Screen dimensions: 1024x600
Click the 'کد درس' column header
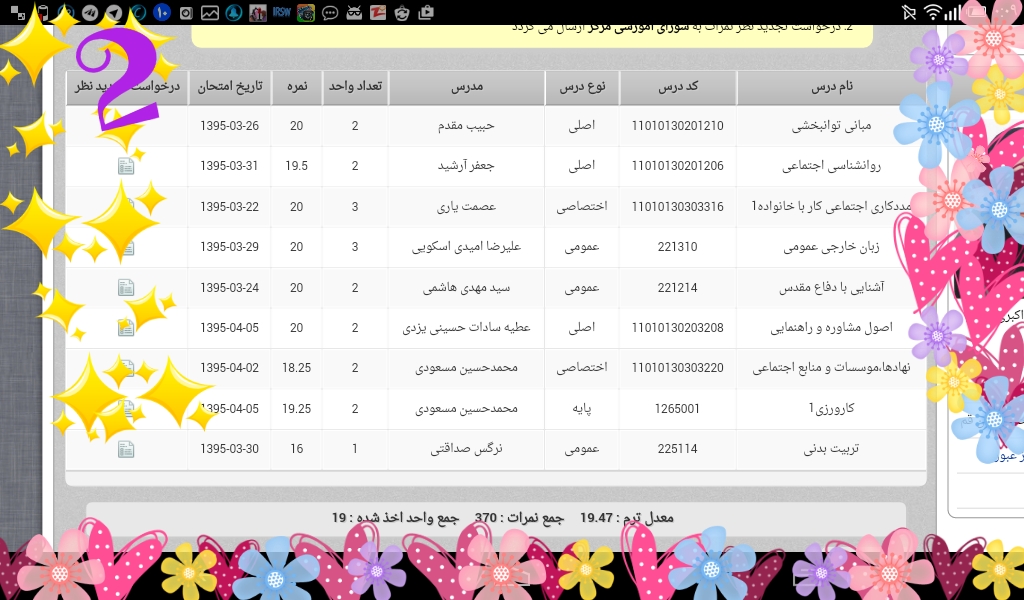coord(678,87)
